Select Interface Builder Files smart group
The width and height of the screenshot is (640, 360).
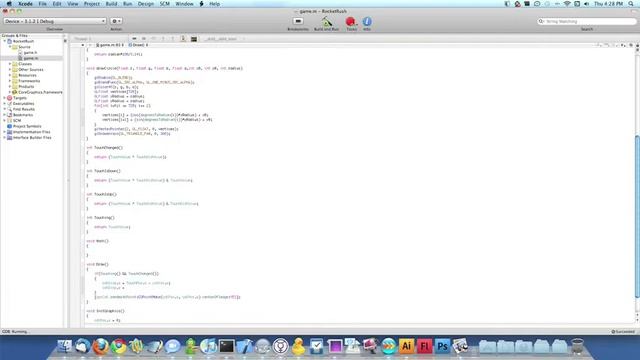click(x=32, y=138)
